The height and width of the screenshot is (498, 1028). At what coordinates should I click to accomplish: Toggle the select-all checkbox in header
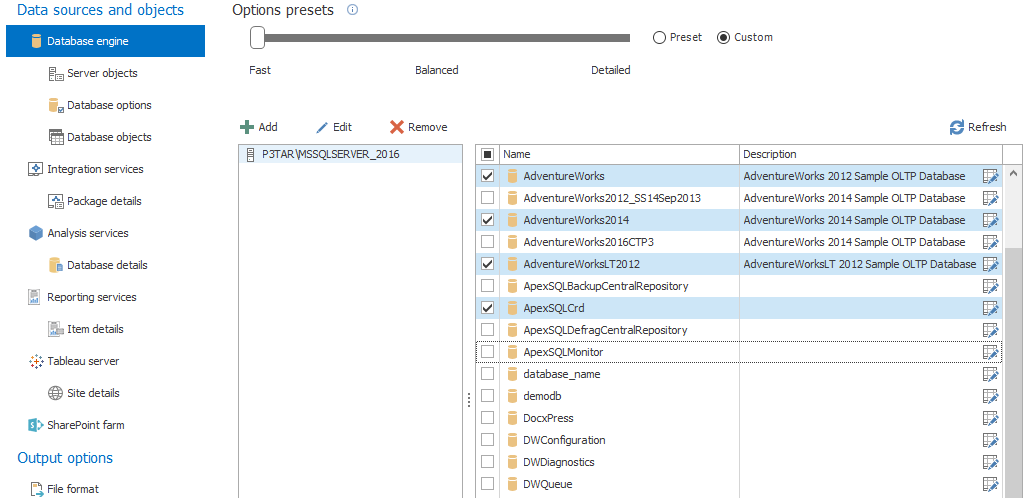pyautogui.click(x=488, y=154)
